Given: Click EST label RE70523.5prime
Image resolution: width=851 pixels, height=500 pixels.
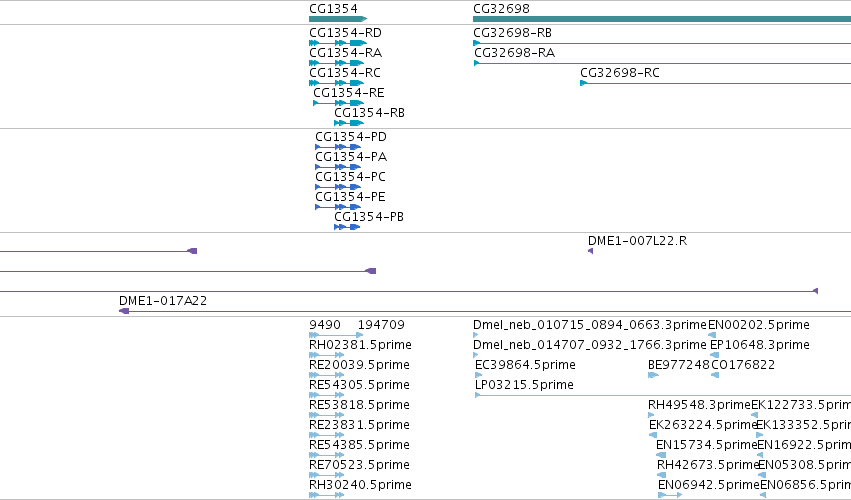Looking at the screenshot, I should [x=359, y=465].
